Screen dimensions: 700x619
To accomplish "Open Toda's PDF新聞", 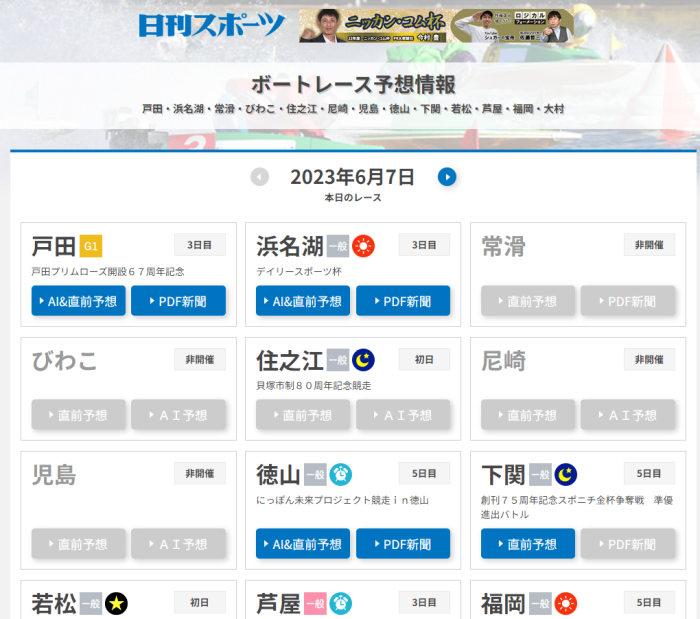I will (178, 301).
